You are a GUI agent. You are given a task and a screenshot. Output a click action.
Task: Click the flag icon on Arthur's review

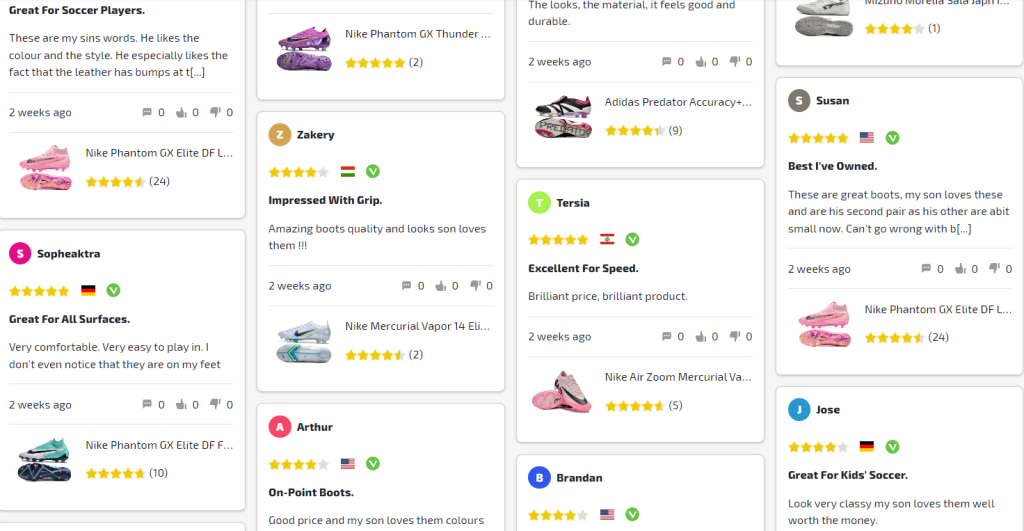[x=348, y=464]
